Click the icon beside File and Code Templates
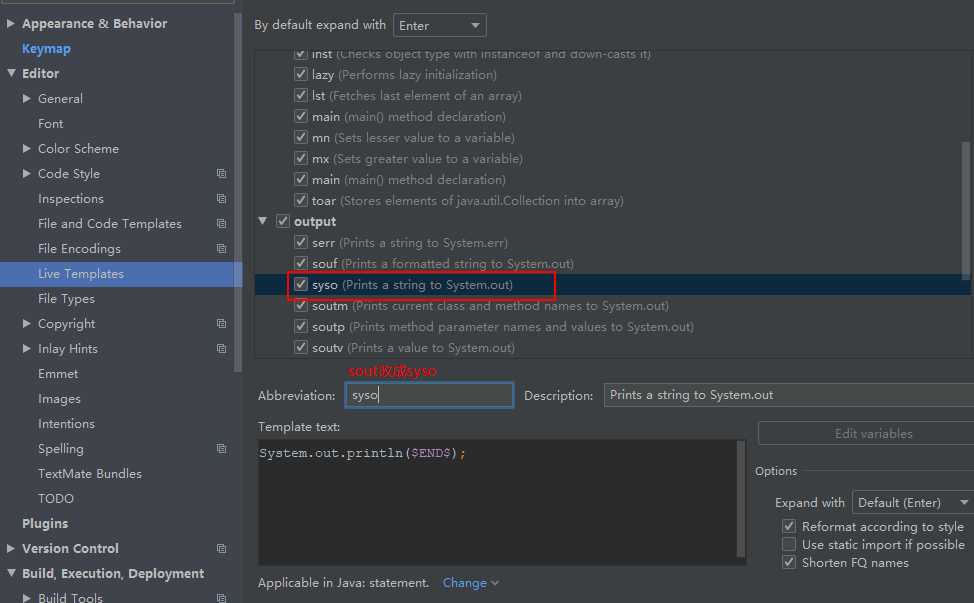 (221, 224)
